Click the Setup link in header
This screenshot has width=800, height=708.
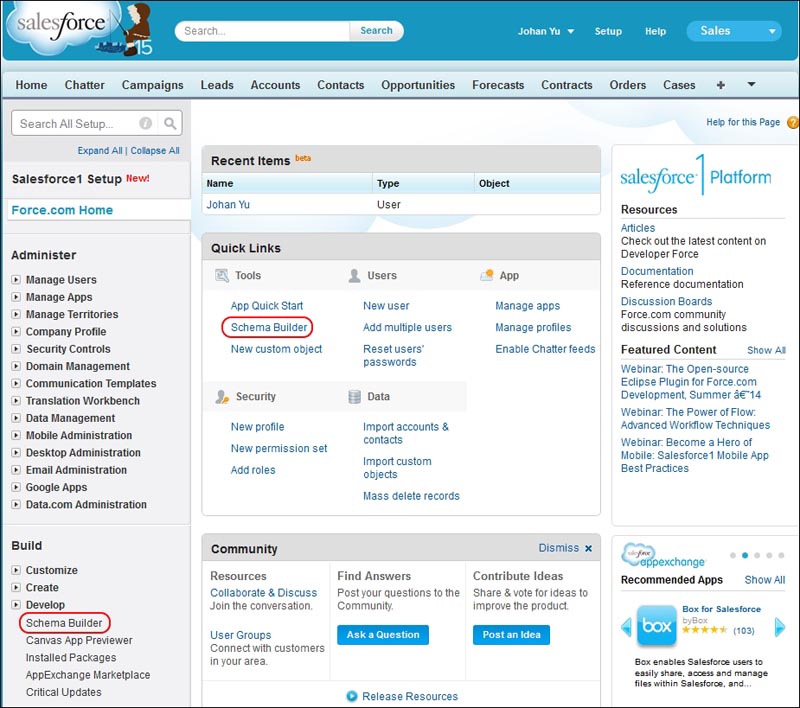608,31
